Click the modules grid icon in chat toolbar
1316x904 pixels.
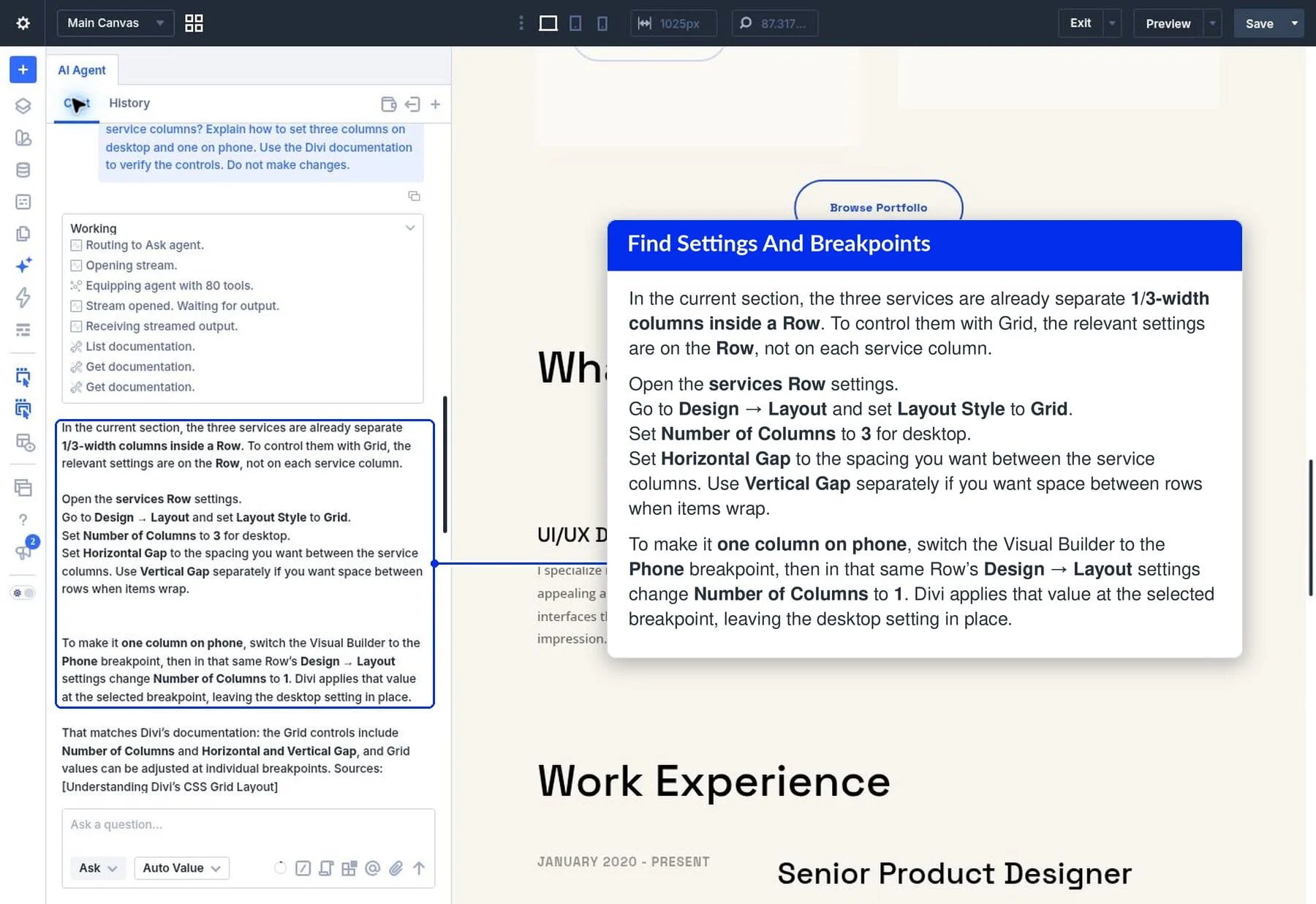click(x=349, y=868)
